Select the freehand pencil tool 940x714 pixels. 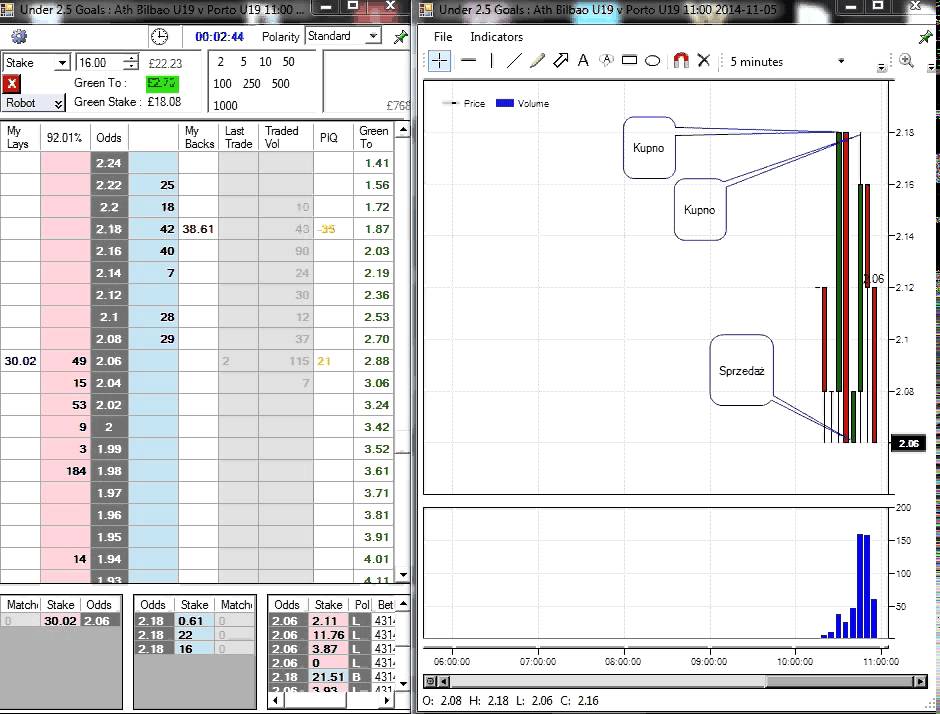click(537, 61)
